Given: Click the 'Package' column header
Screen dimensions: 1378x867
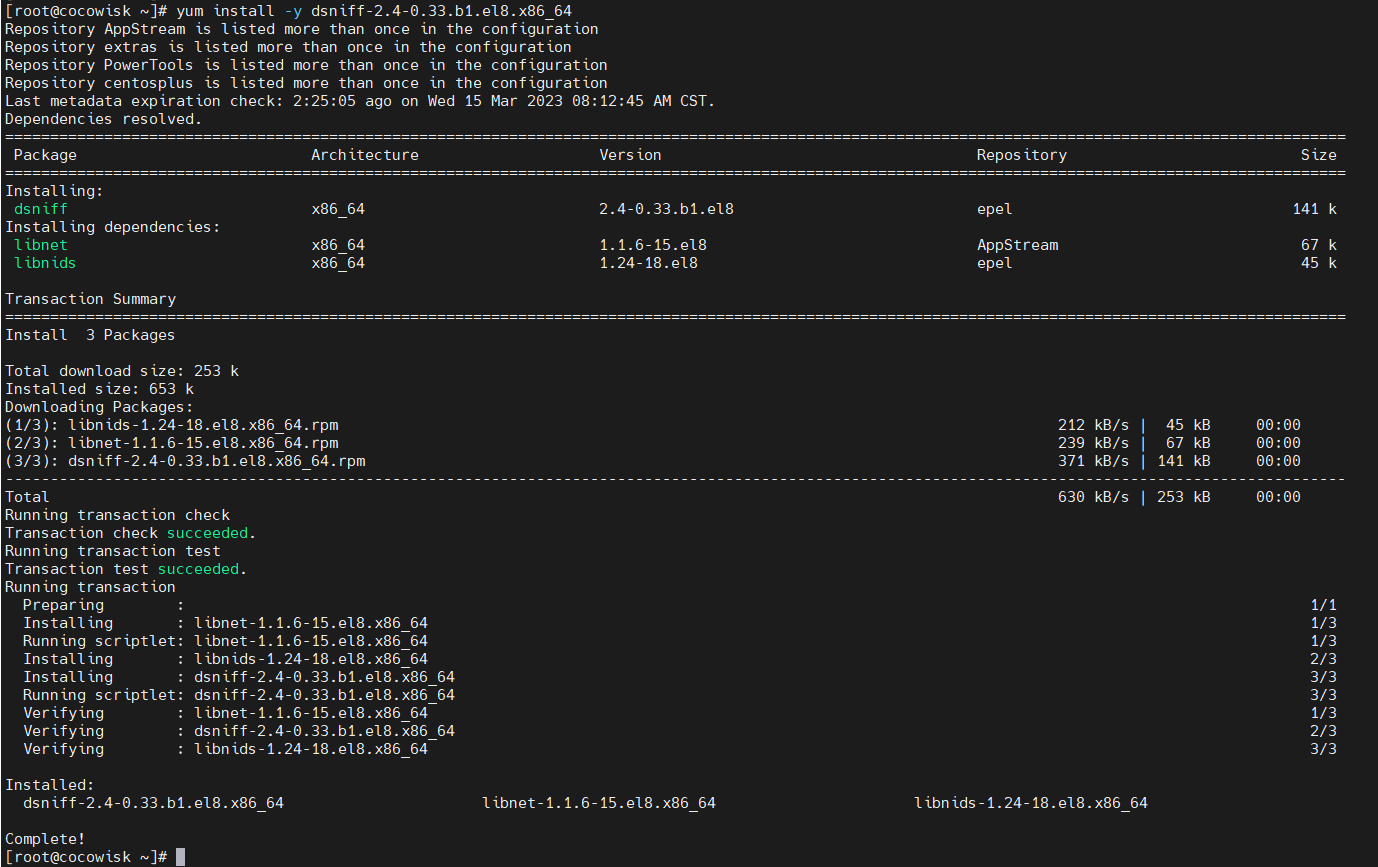Looking at the screenshot, I should 45,155.
